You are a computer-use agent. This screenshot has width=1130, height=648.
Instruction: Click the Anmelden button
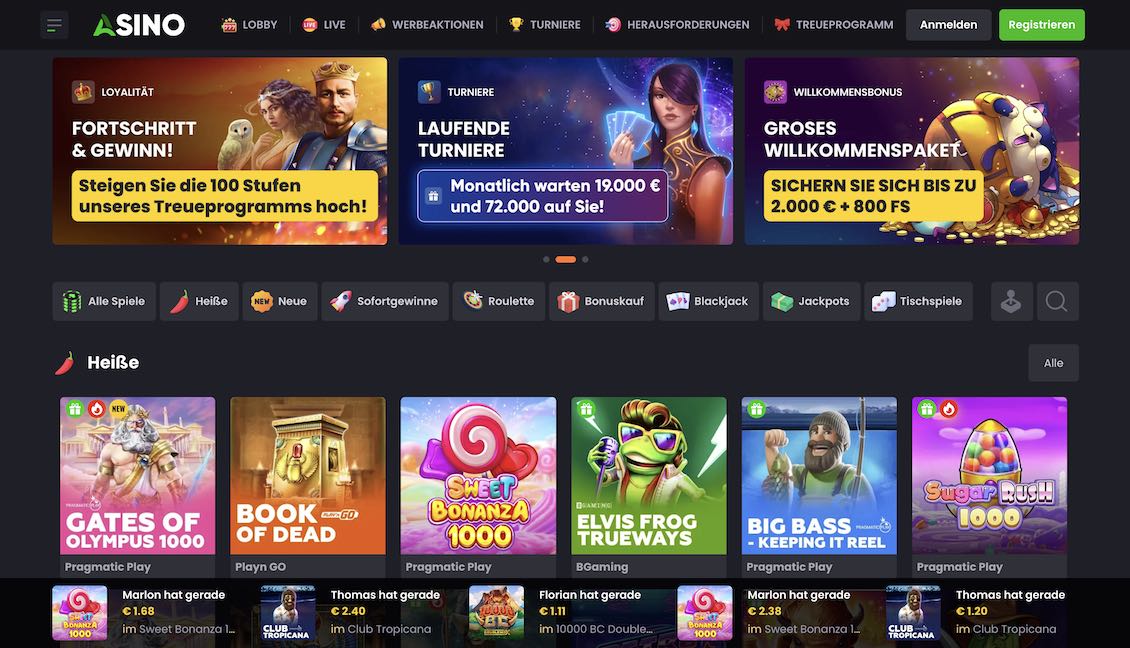(x=948, y=25)
